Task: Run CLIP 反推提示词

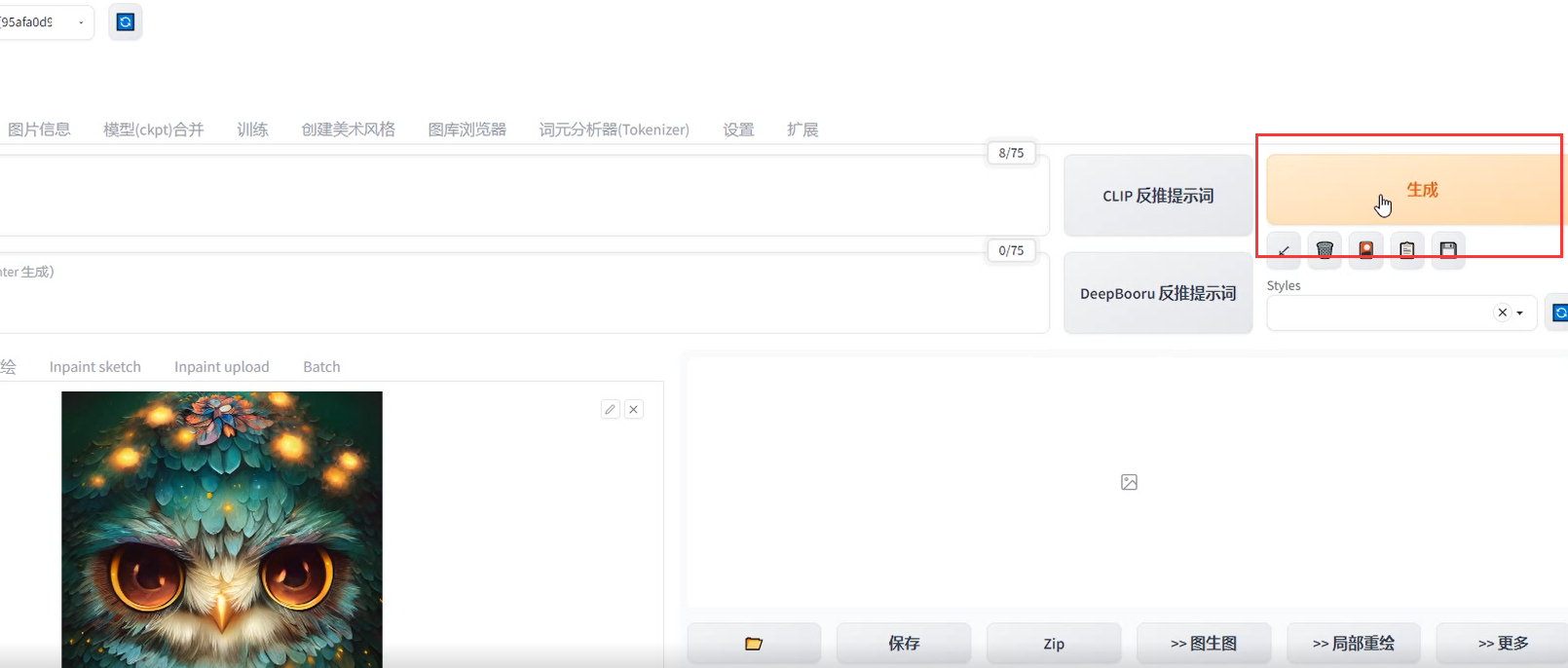Action: click(x=1158, y=196)
